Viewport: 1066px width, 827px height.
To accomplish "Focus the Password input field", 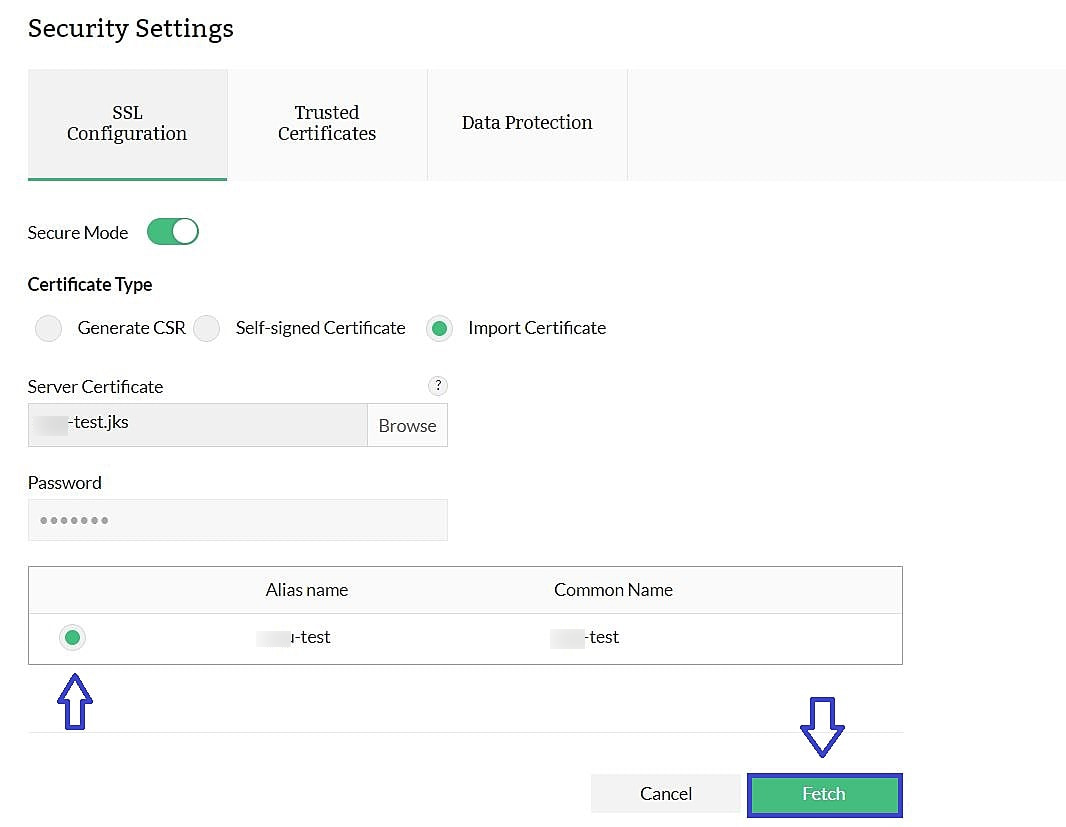I will (238, 520).
